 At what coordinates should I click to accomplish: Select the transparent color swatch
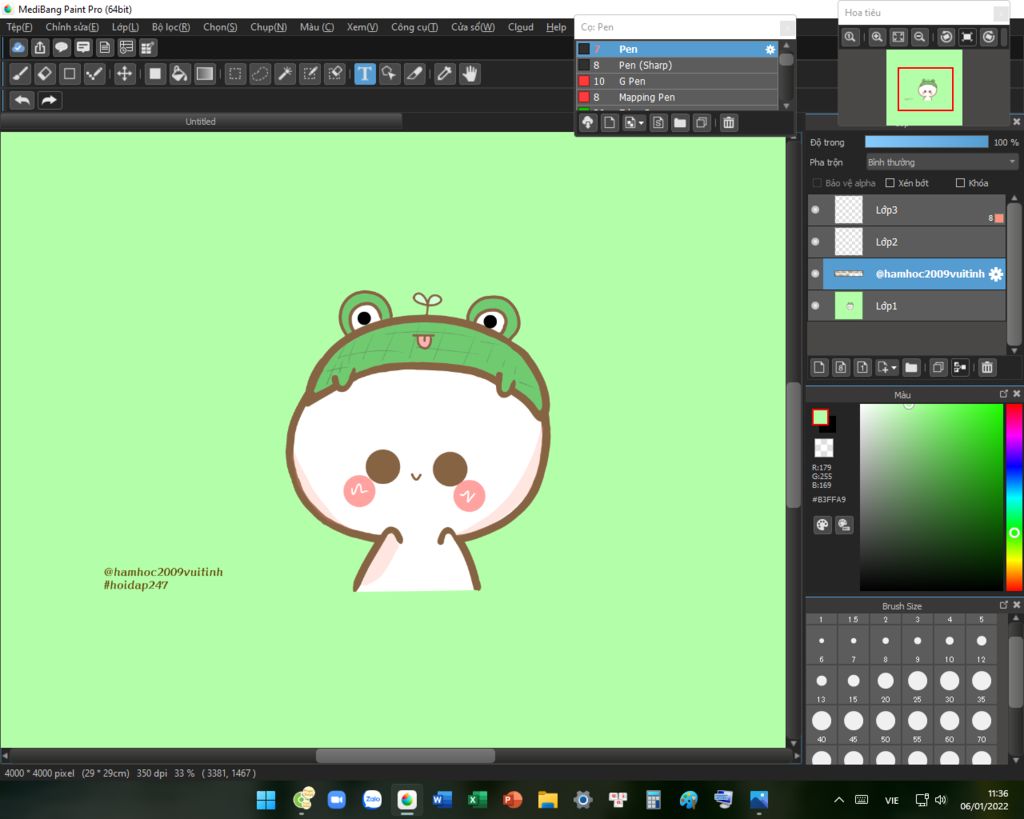coord(824,448)
